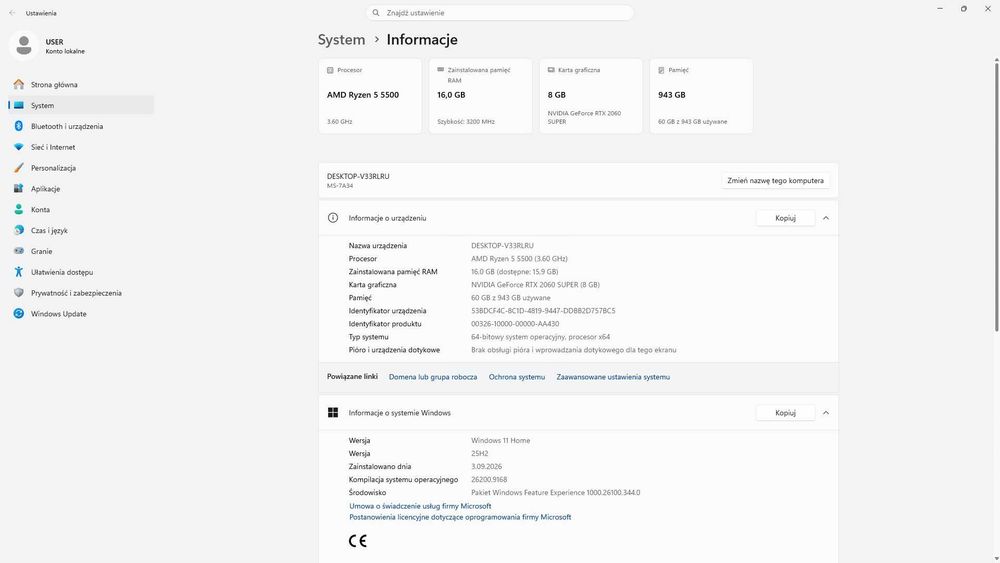
Task: Open Strona główna in the sidebar
Action: [81, 84]
